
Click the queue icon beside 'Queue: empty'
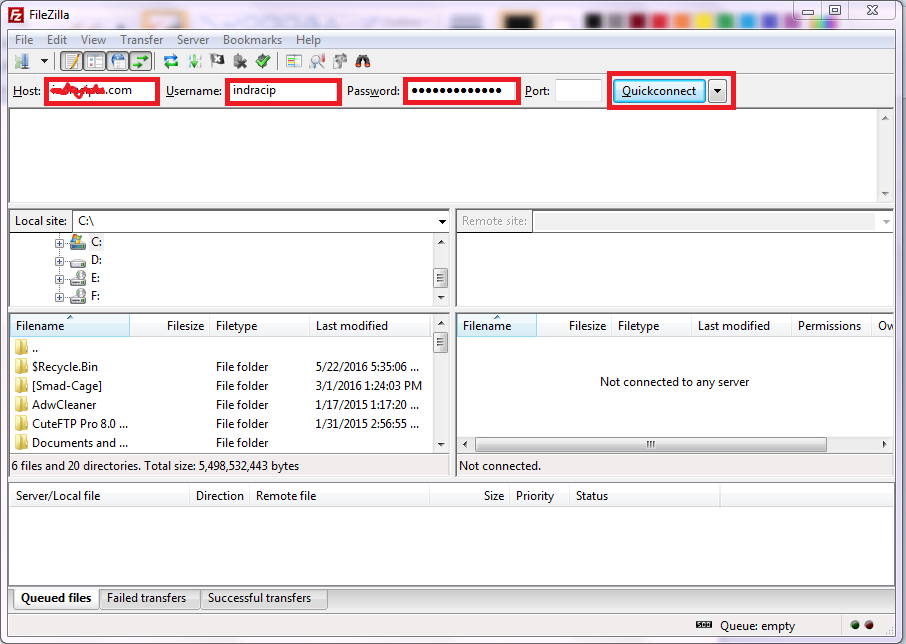tap(704, 625)
